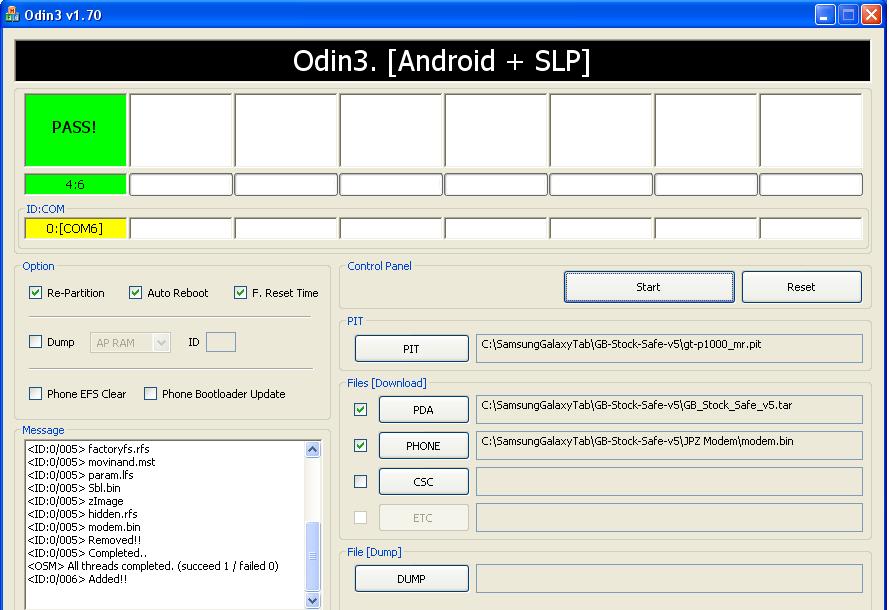Uncheck the PDA file checkbox
The height and width of the screenshot is (610, 889).
(360, 409)
